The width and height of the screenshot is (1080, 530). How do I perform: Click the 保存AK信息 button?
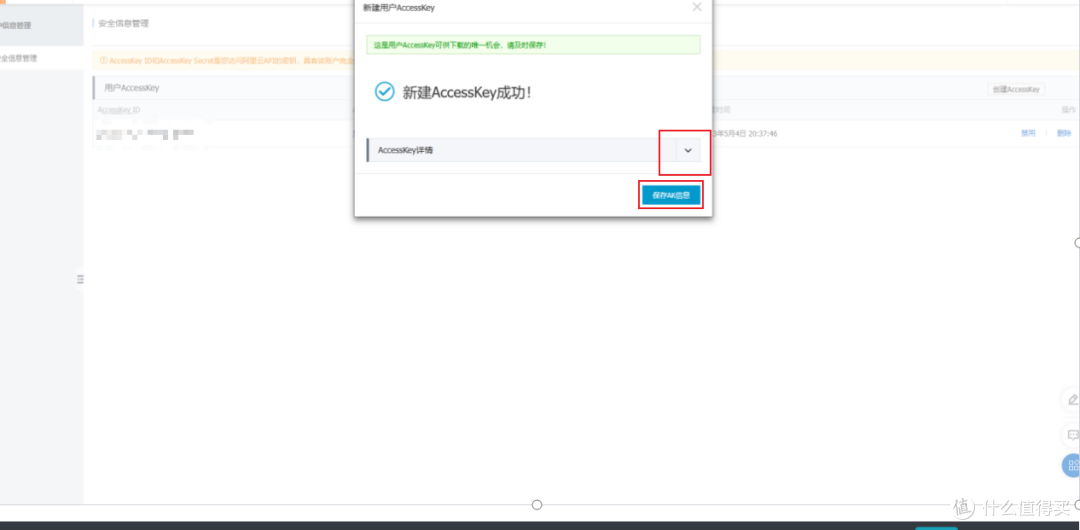[671, 195]
